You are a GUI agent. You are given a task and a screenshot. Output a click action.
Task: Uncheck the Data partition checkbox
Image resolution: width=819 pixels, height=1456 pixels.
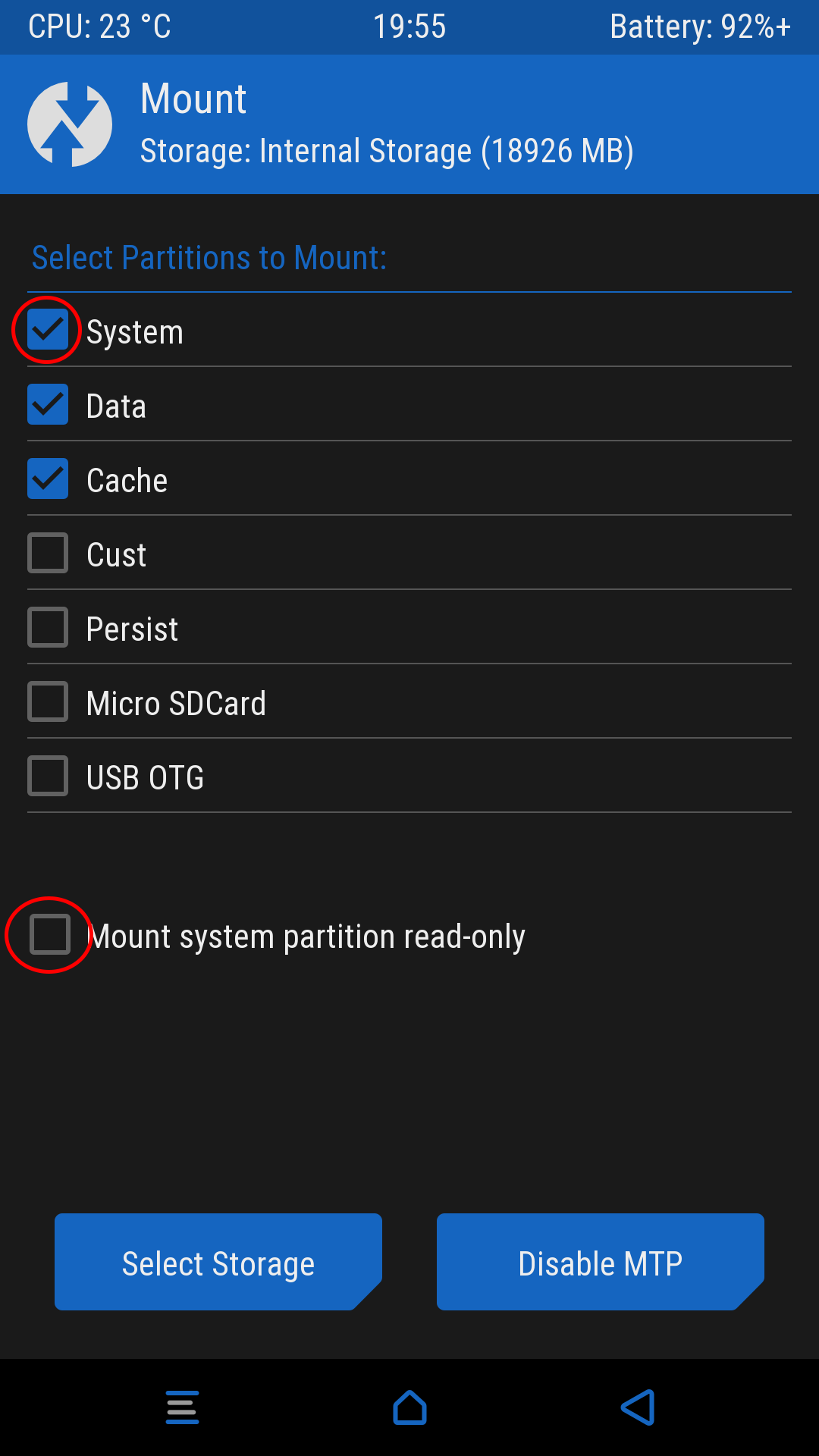[x=48, y=404]
